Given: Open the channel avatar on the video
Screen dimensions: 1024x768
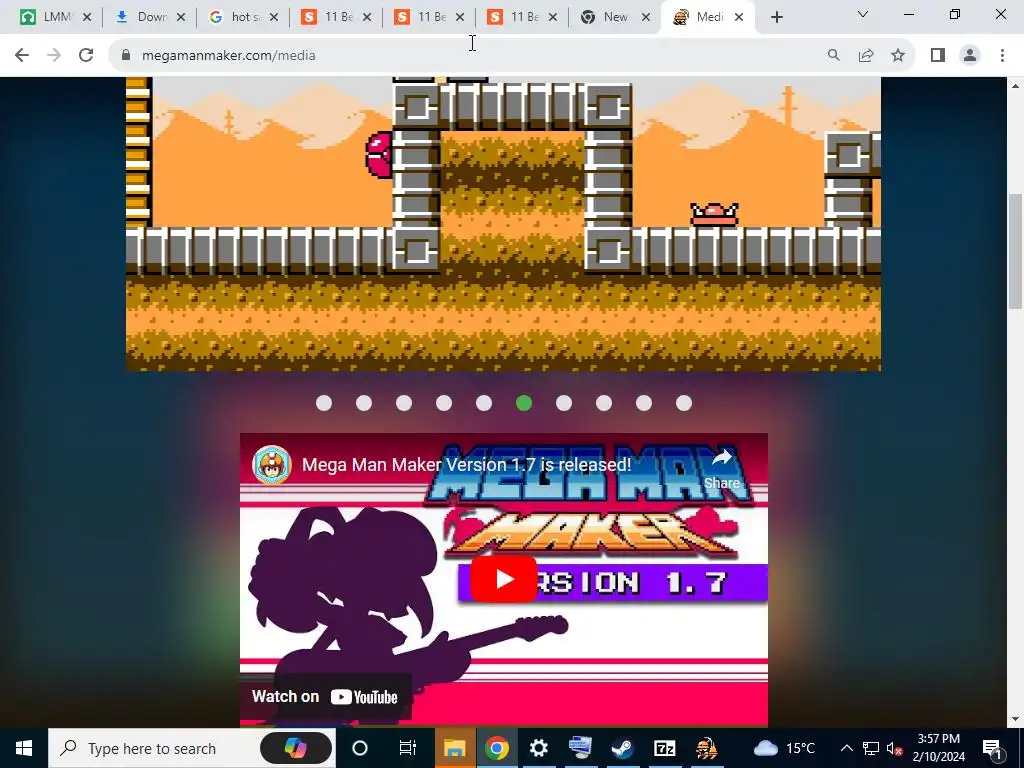Looking at the screenshot, I should point(272,465).
